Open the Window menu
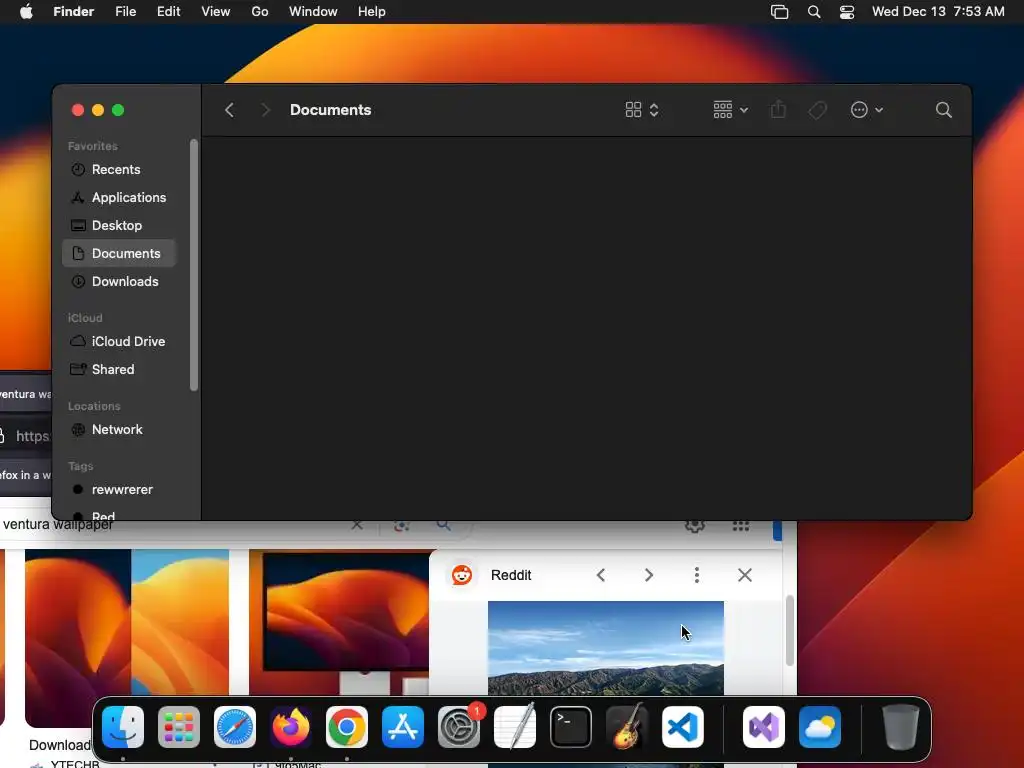Image resolution: width=1024 pixels, height=768 pixels. [x=313, y=12]
